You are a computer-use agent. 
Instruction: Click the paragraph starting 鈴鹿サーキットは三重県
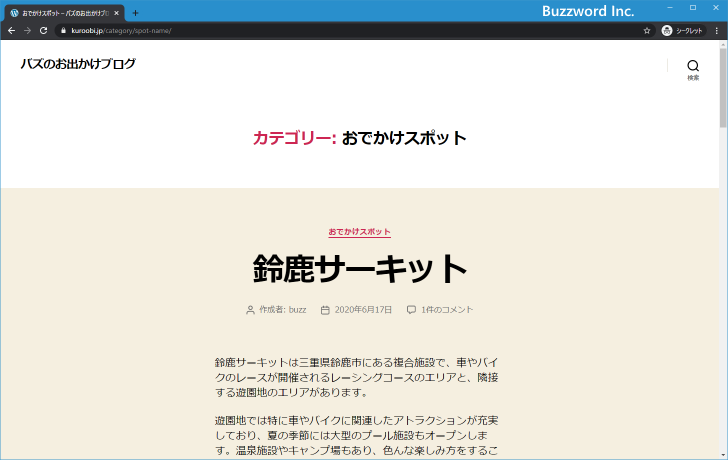(x=357, y=377)
